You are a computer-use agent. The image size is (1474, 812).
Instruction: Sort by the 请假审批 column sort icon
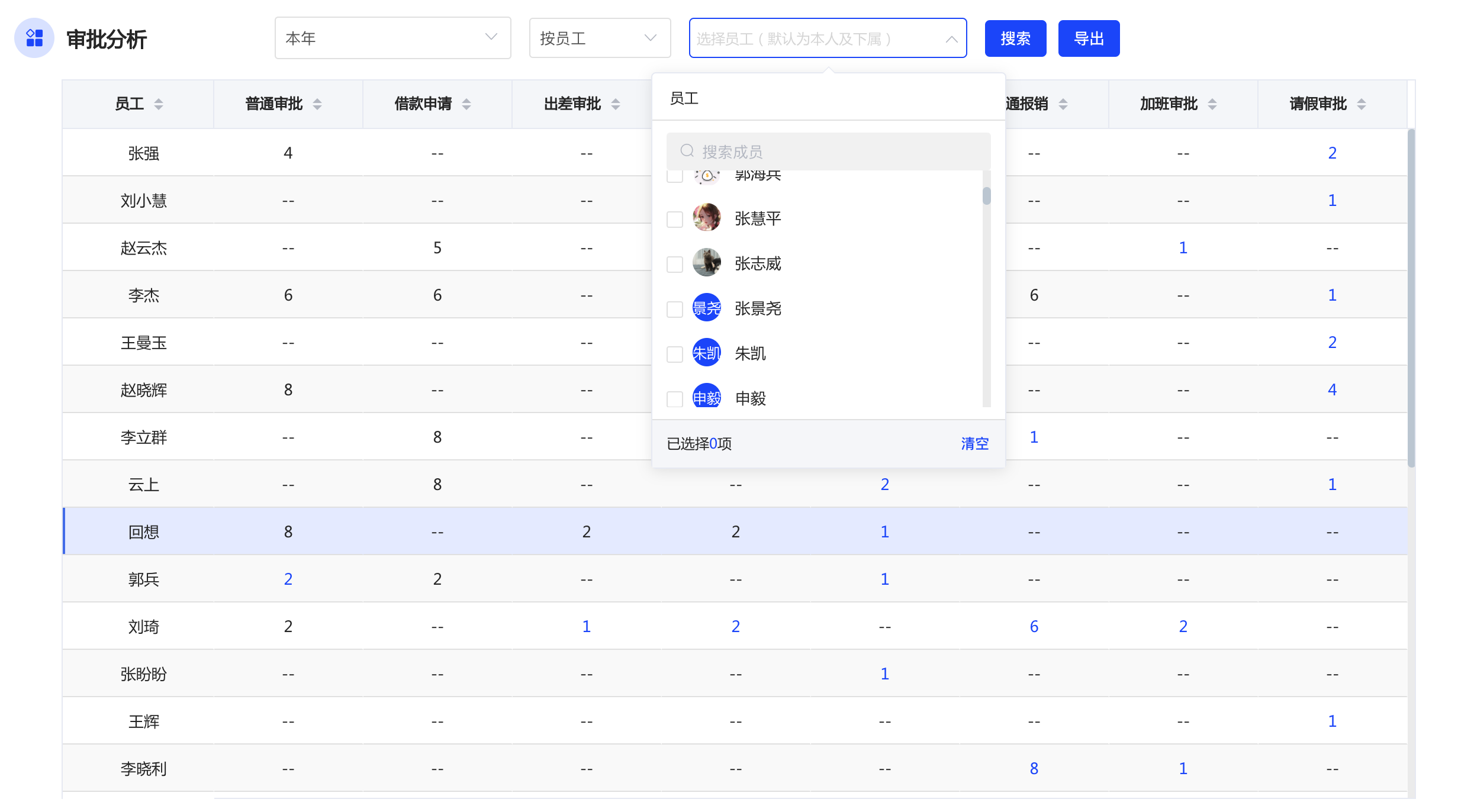tap(1362, 104)
